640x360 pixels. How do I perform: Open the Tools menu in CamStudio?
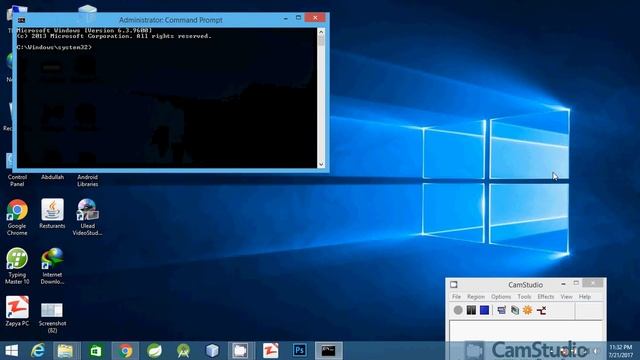[524, 297]
